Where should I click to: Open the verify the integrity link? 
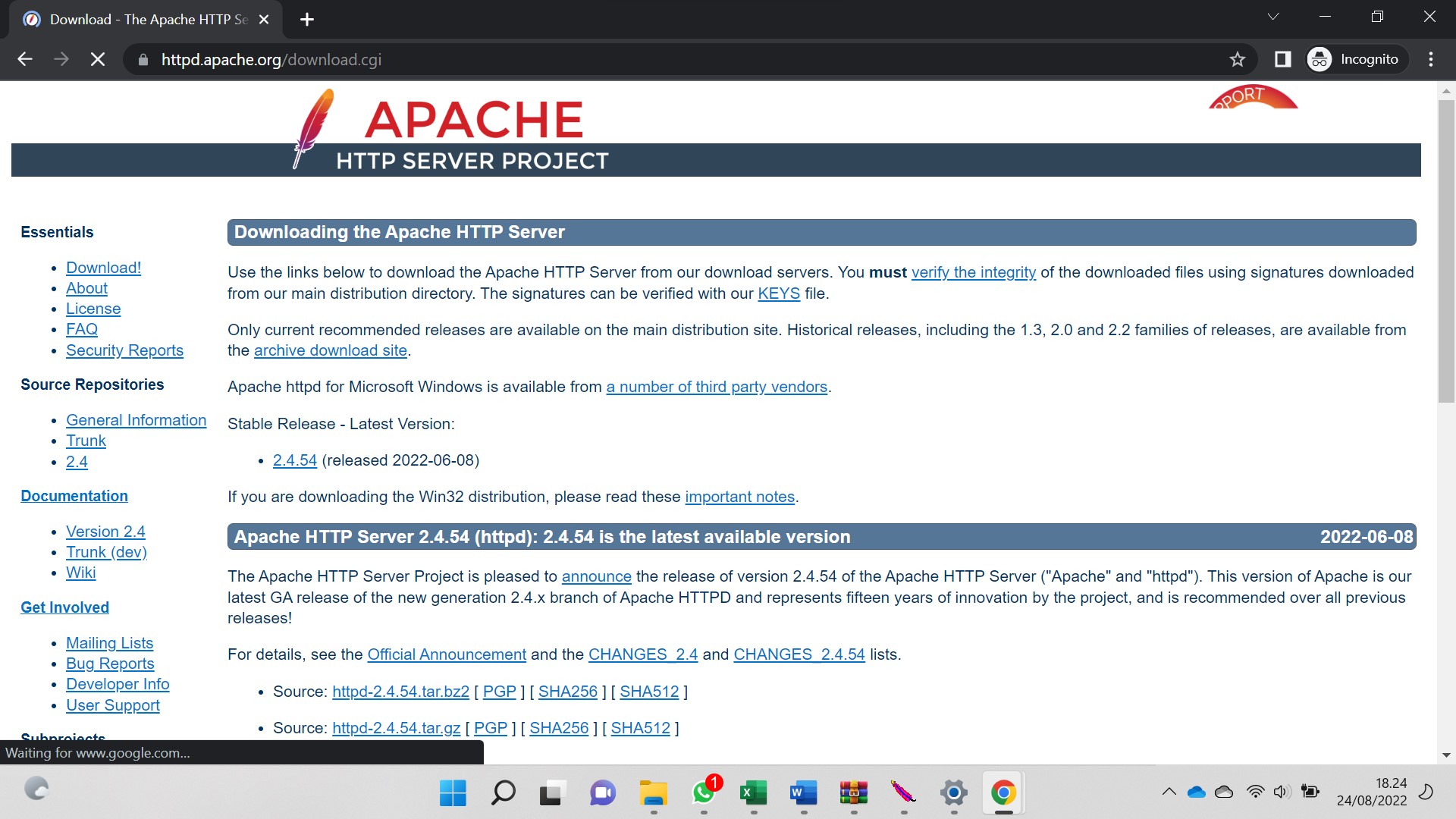tap(973, 272)
